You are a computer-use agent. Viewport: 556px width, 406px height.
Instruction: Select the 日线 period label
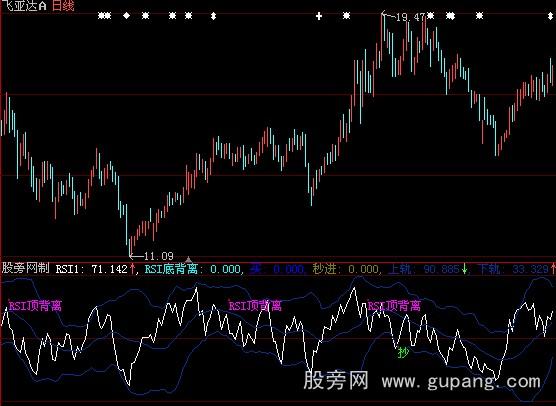[x=63, y=6]
